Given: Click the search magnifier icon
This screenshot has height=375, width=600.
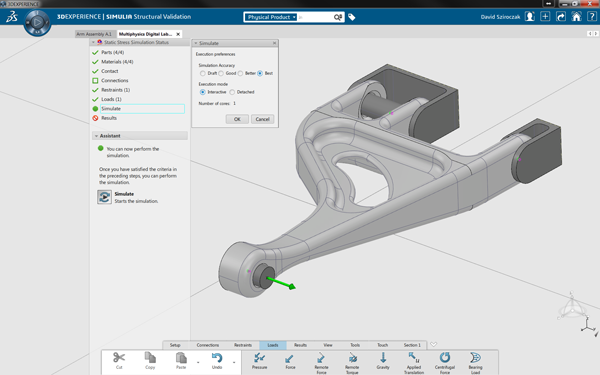Looking at the screenshot, I should (x=338, y=17).
